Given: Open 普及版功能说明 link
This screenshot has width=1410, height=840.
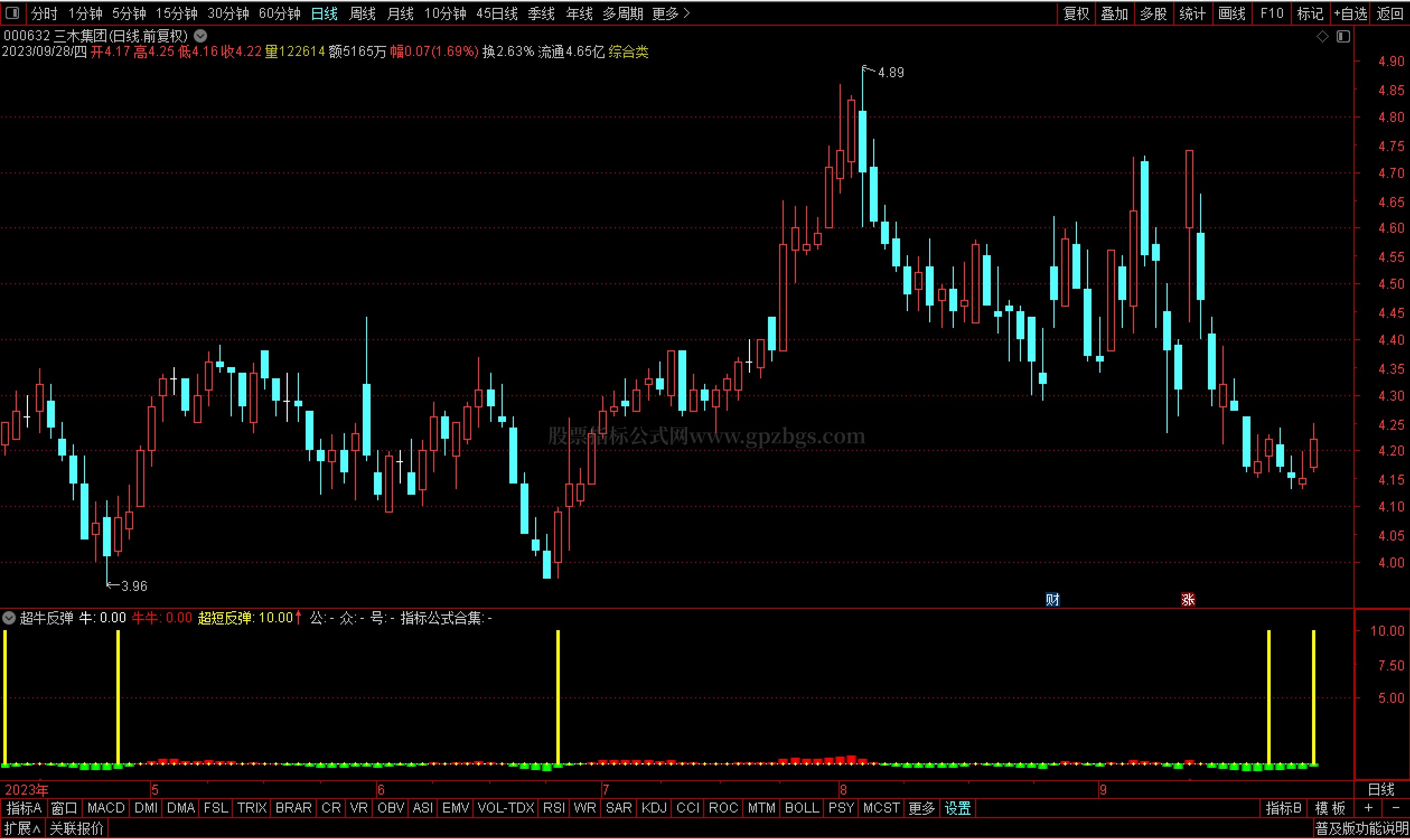Looking at the screenshot, I should (1361, 829).
